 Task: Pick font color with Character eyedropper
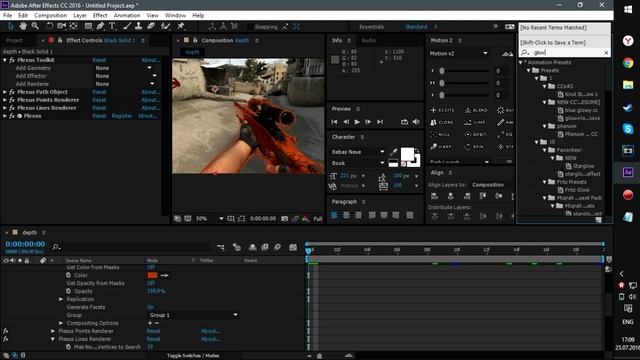[x=393, y=152]
